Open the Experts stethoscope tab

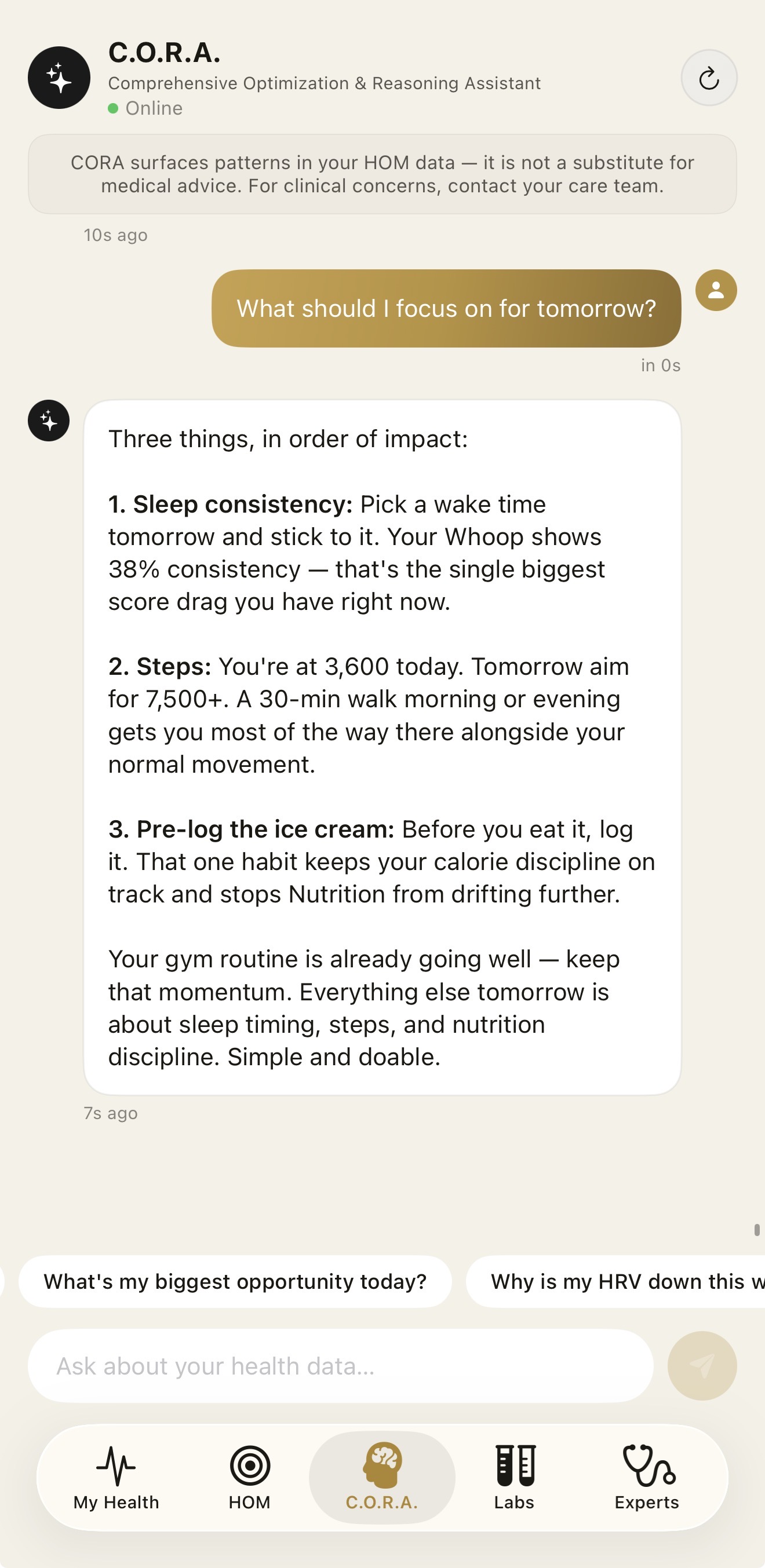coord(647,1478)
